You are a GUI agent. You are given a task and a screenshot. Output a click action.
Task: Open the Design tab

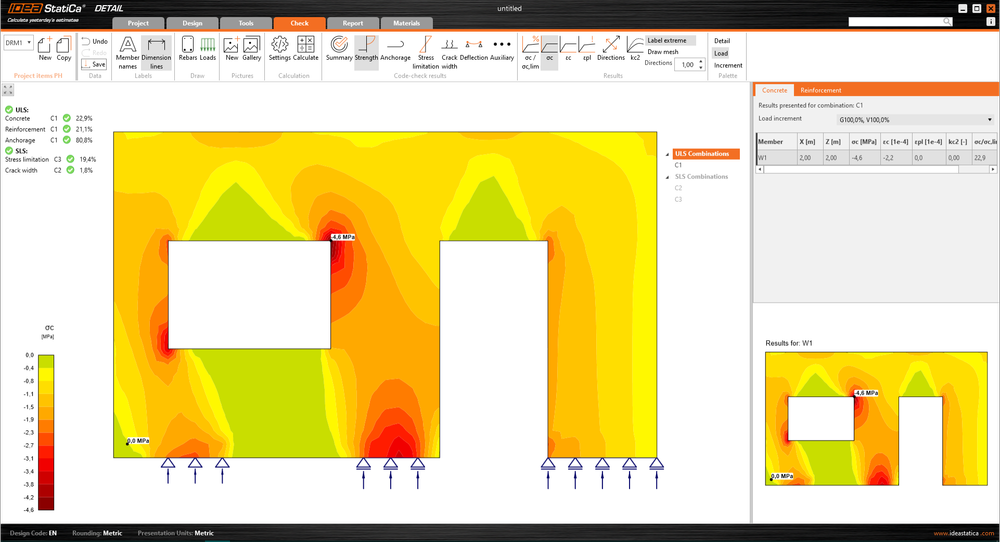coord(192,23)
